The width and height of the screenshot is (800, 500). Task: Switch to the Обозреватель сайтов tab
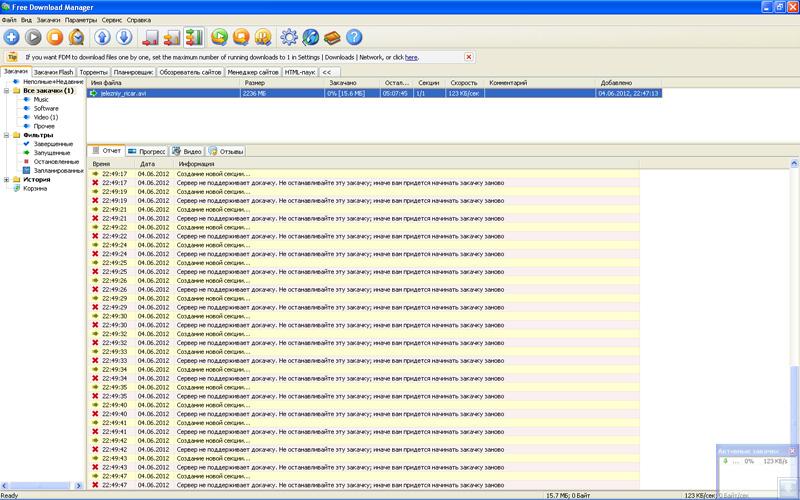pyautogui.click(x=190, y=72)
